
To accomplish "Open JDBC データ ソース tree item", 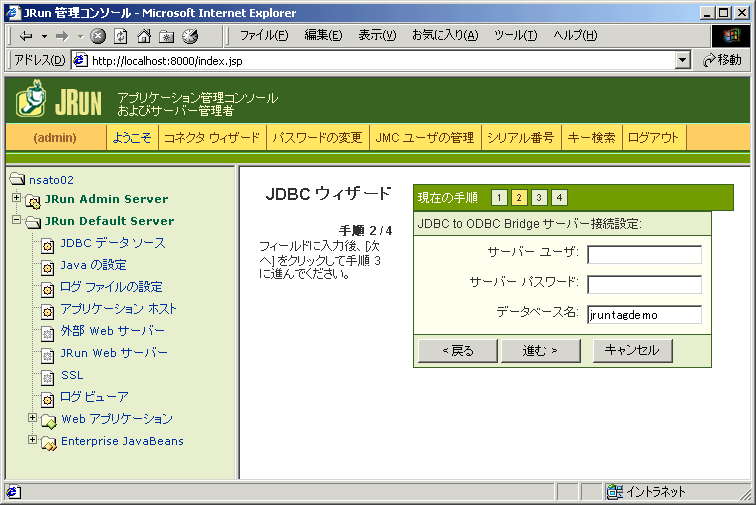I will [113, 243].
